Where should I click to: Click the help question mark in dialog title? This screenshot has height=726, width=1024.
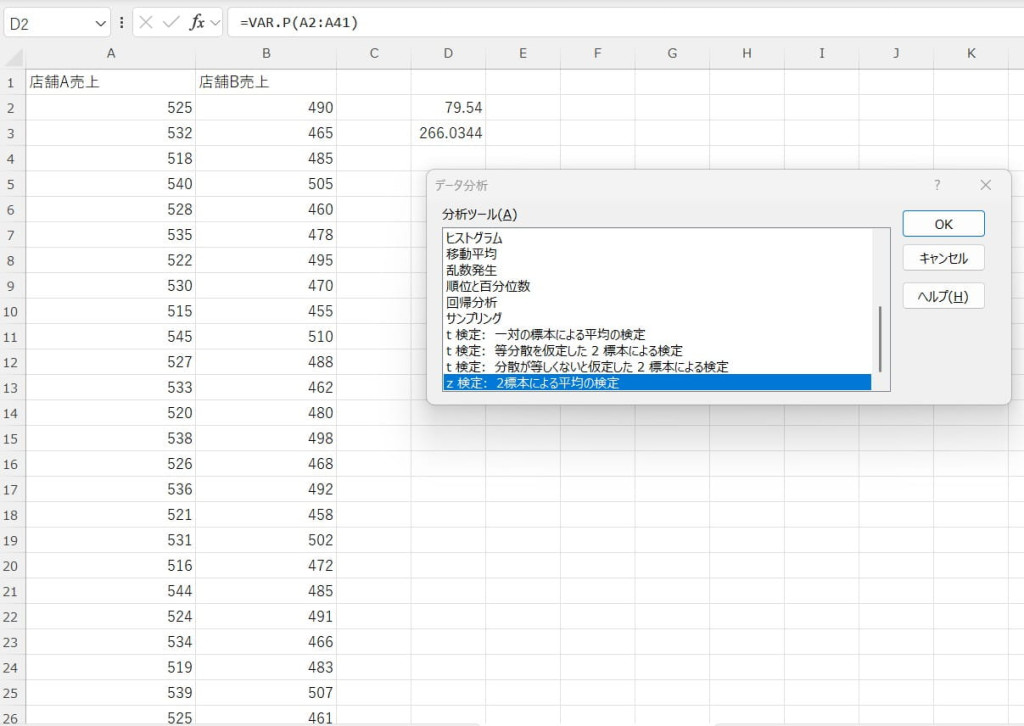[937, 185]
